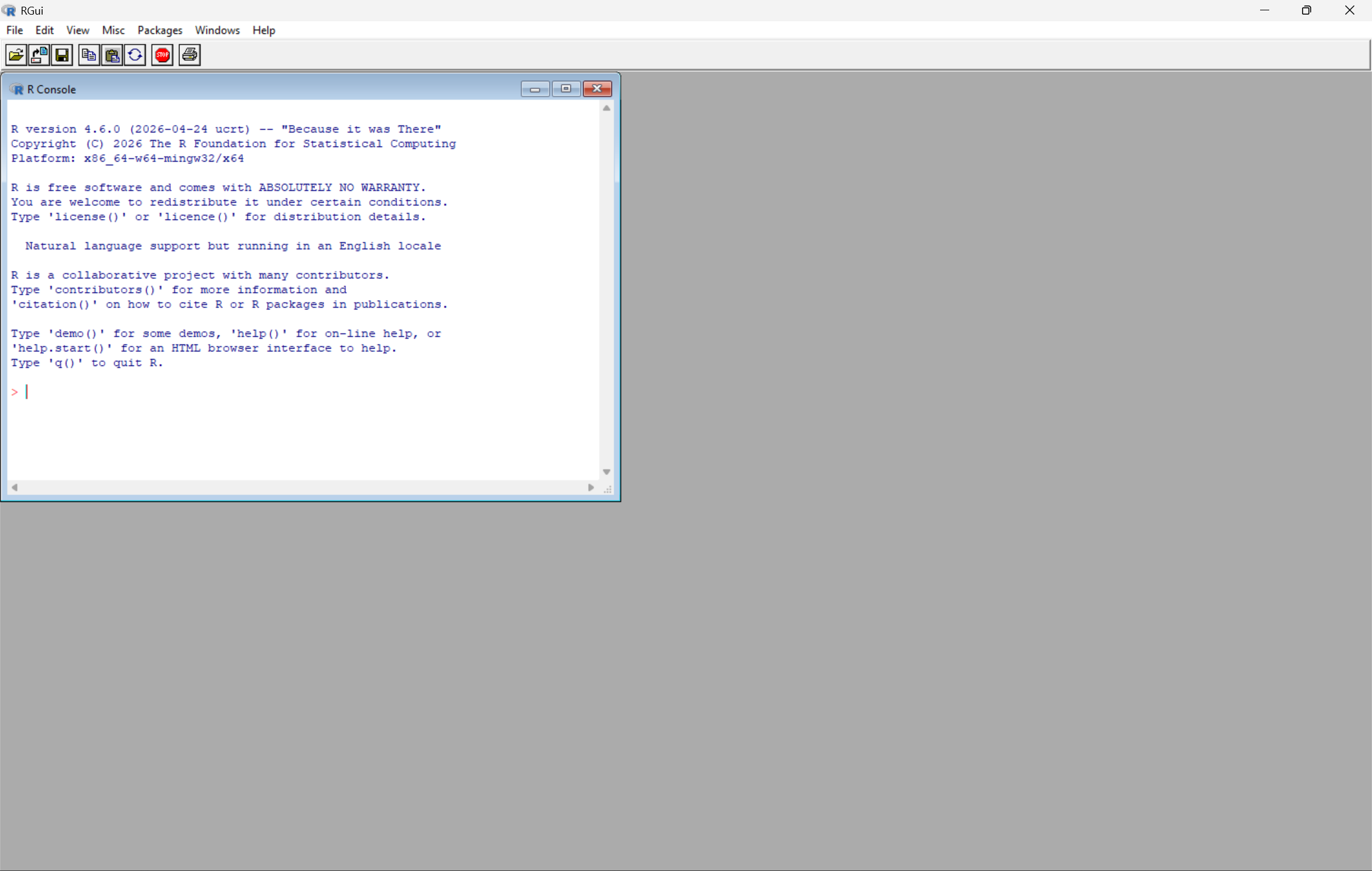Open the File menu
The image size is (1372, 871).
[15, 30]
